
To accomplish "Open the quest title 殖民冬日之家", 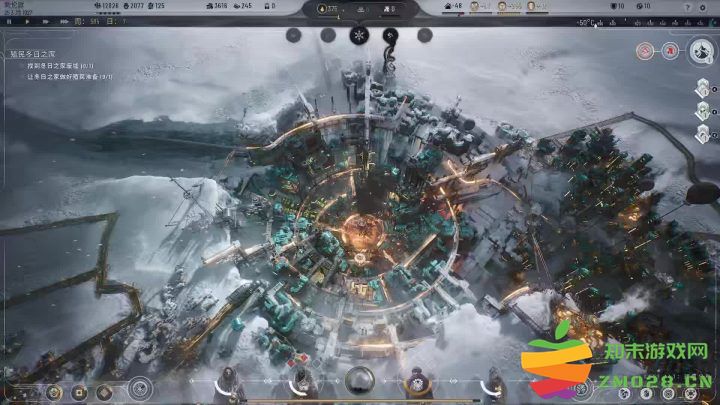I will 32,54.
